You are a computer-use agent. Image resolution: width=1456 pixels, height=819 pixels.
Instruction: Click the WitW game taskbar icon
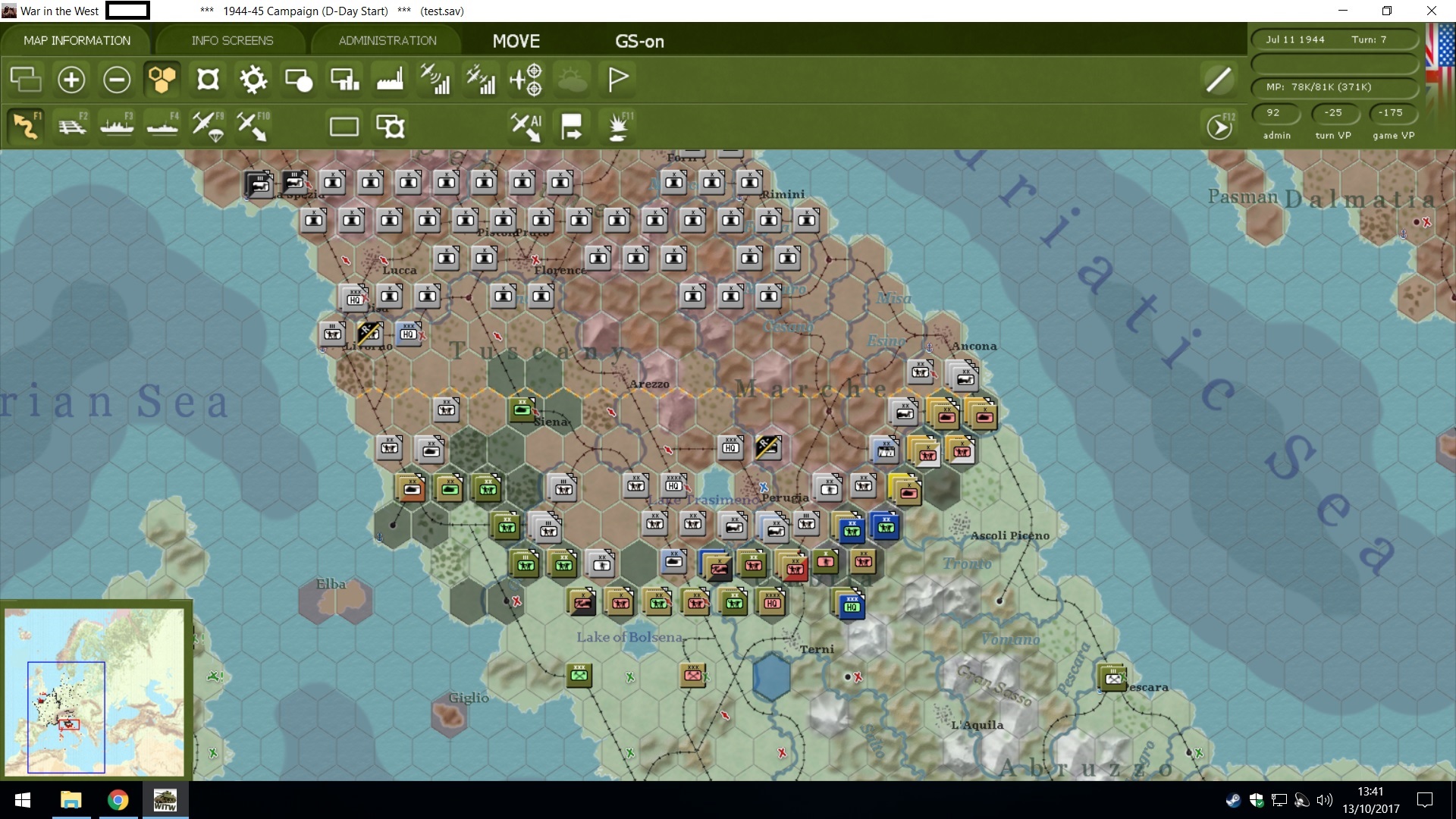point(165,800)
